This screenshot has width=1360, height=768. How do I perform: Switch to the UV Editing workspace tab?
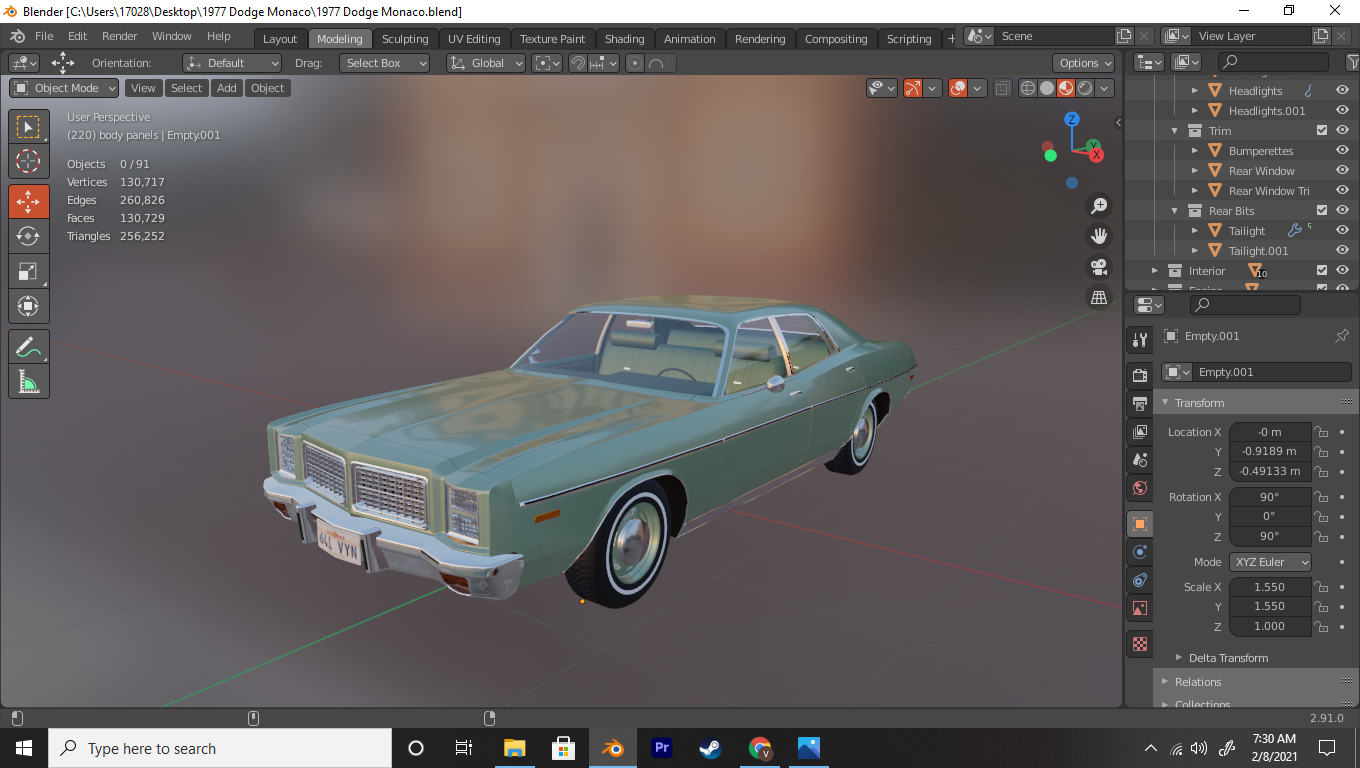474,39
